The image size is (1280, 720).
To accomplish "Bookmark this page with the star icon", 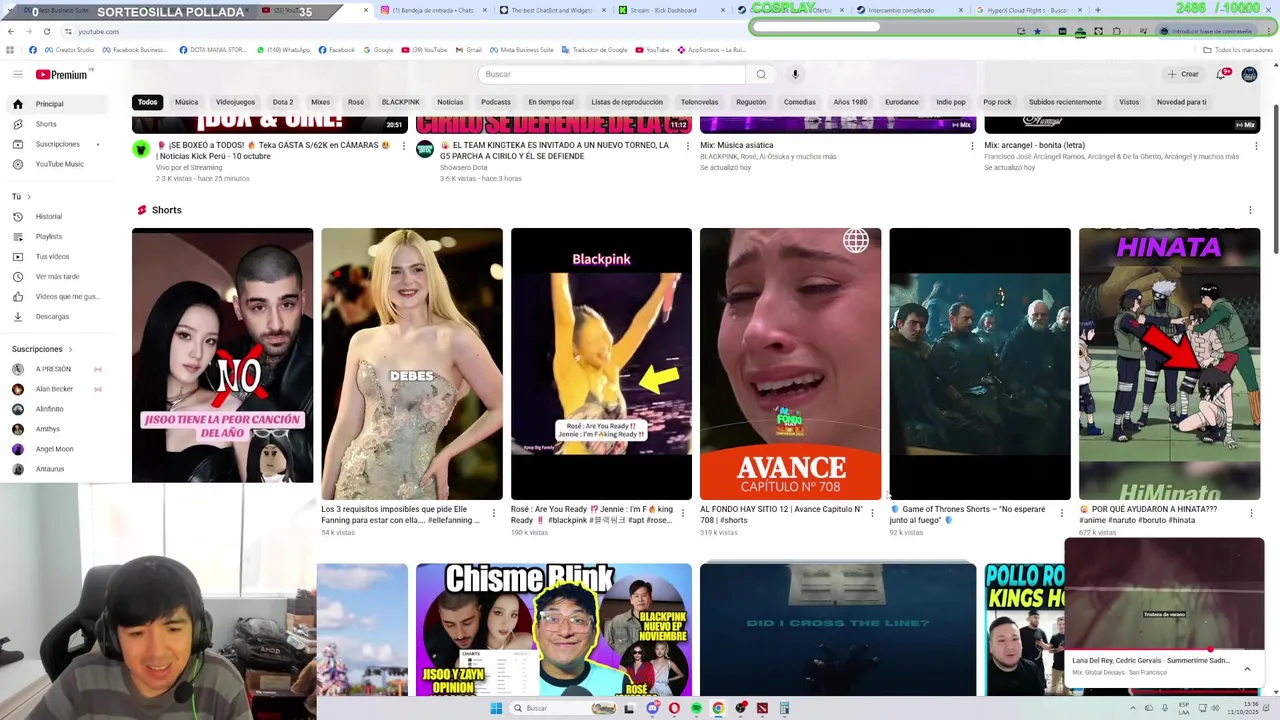I will (1037, 31).
